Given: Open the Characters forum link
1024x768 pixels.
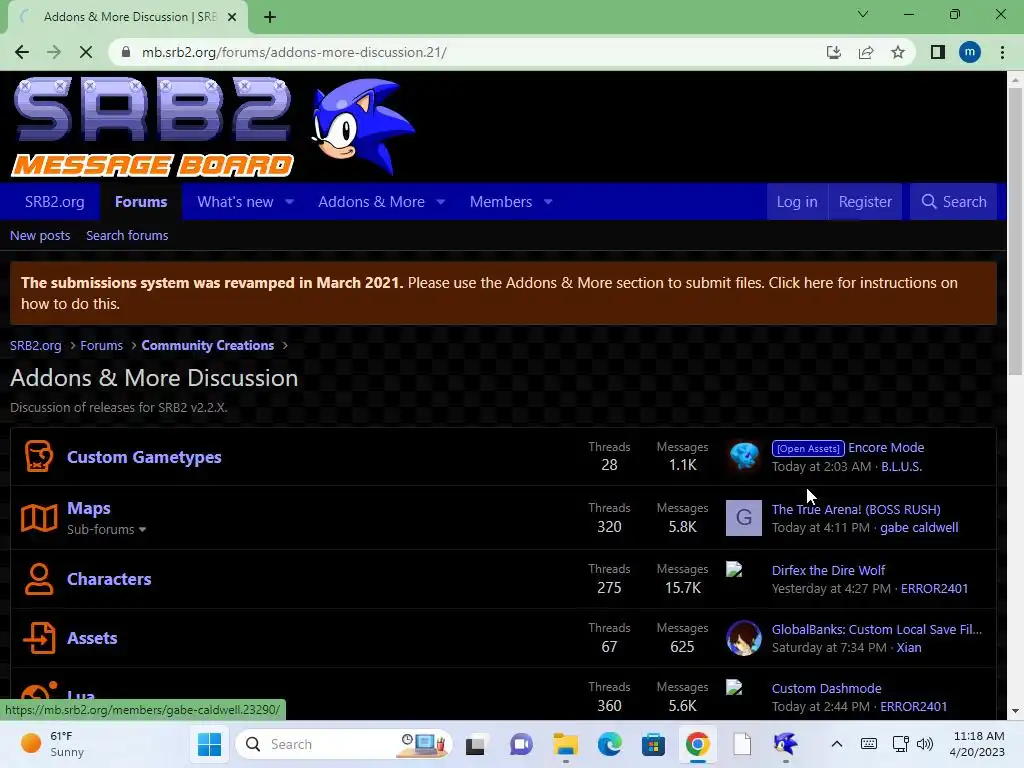Looking at the screenshot, I should [109, 579].
